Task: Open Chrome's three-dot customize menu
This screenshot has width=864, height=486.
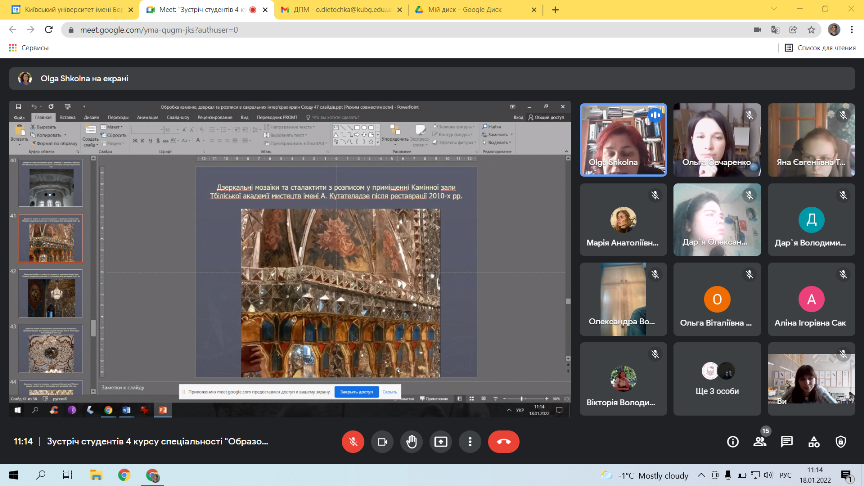Action: tap(851, 30)
